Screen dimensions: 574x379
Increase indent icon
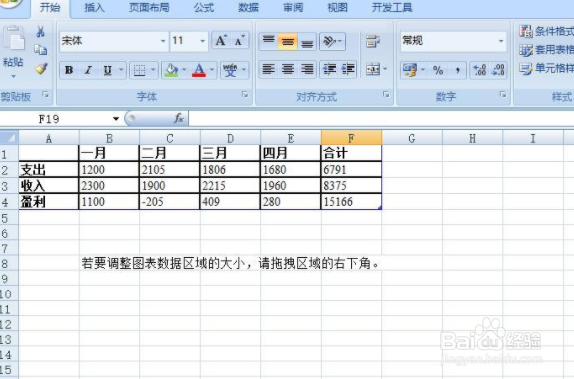(x=348, y=69)
